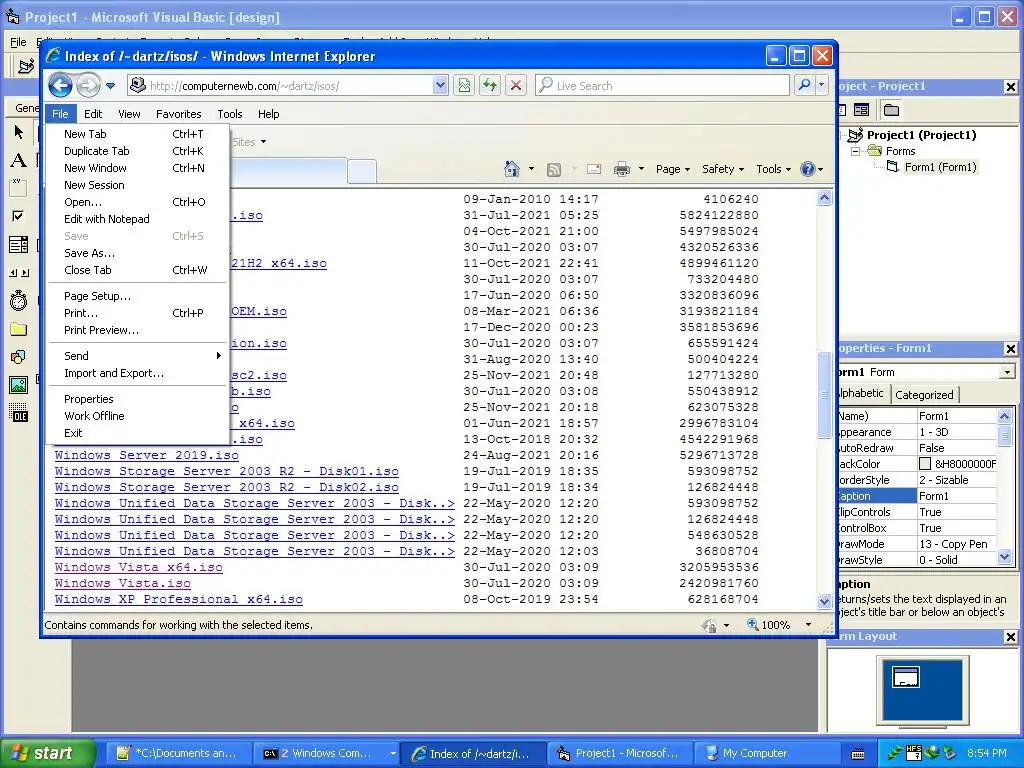This screenshot has height=768, width=1024.
Task: Print the page using the printer icon
Action: tap(622, 169)
